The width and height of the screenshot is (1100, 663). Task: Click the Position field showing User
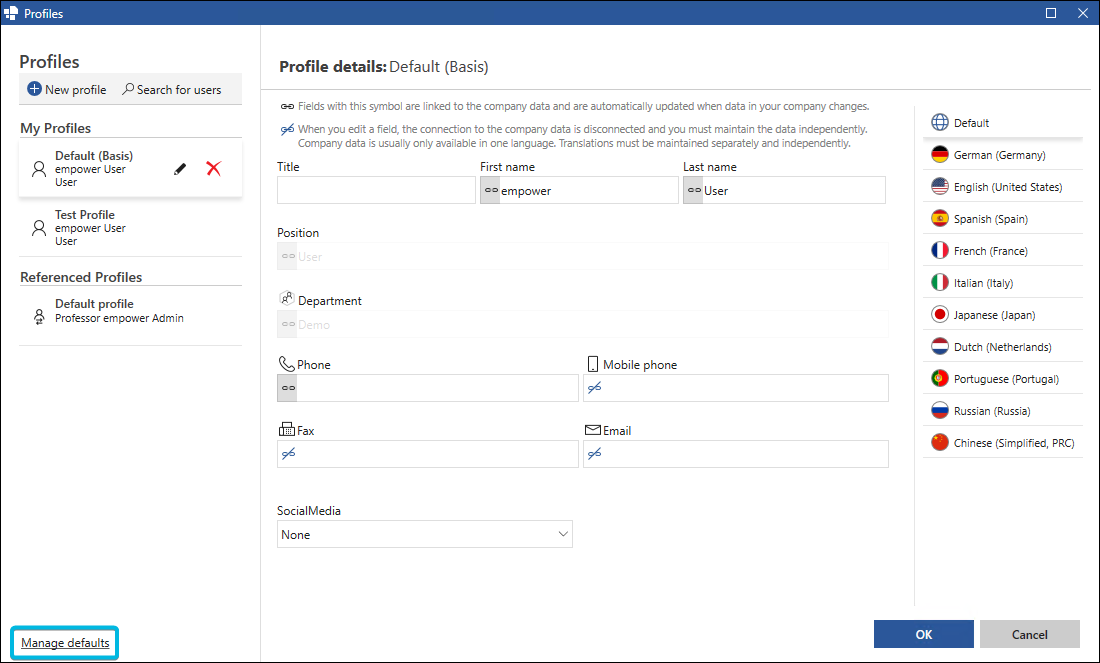[x=583, y=256]
